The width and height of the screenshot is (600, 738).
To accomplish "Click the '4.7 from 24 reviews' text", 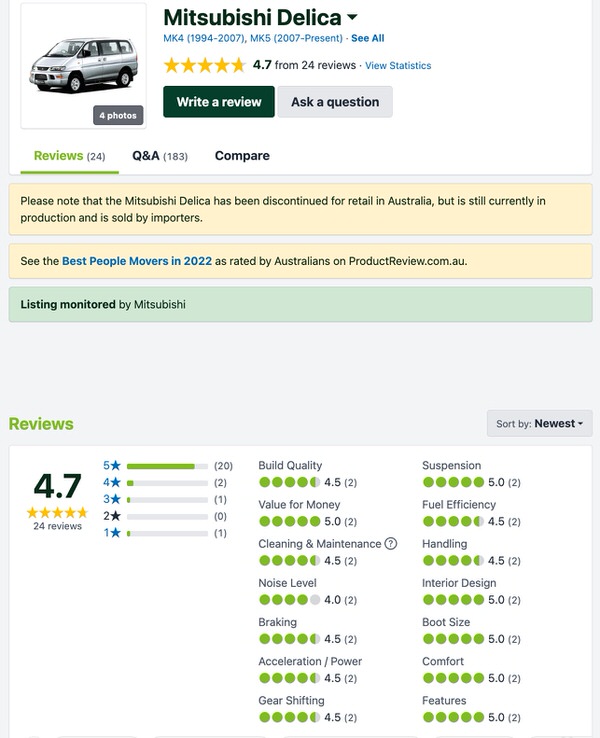I will 304,65.
